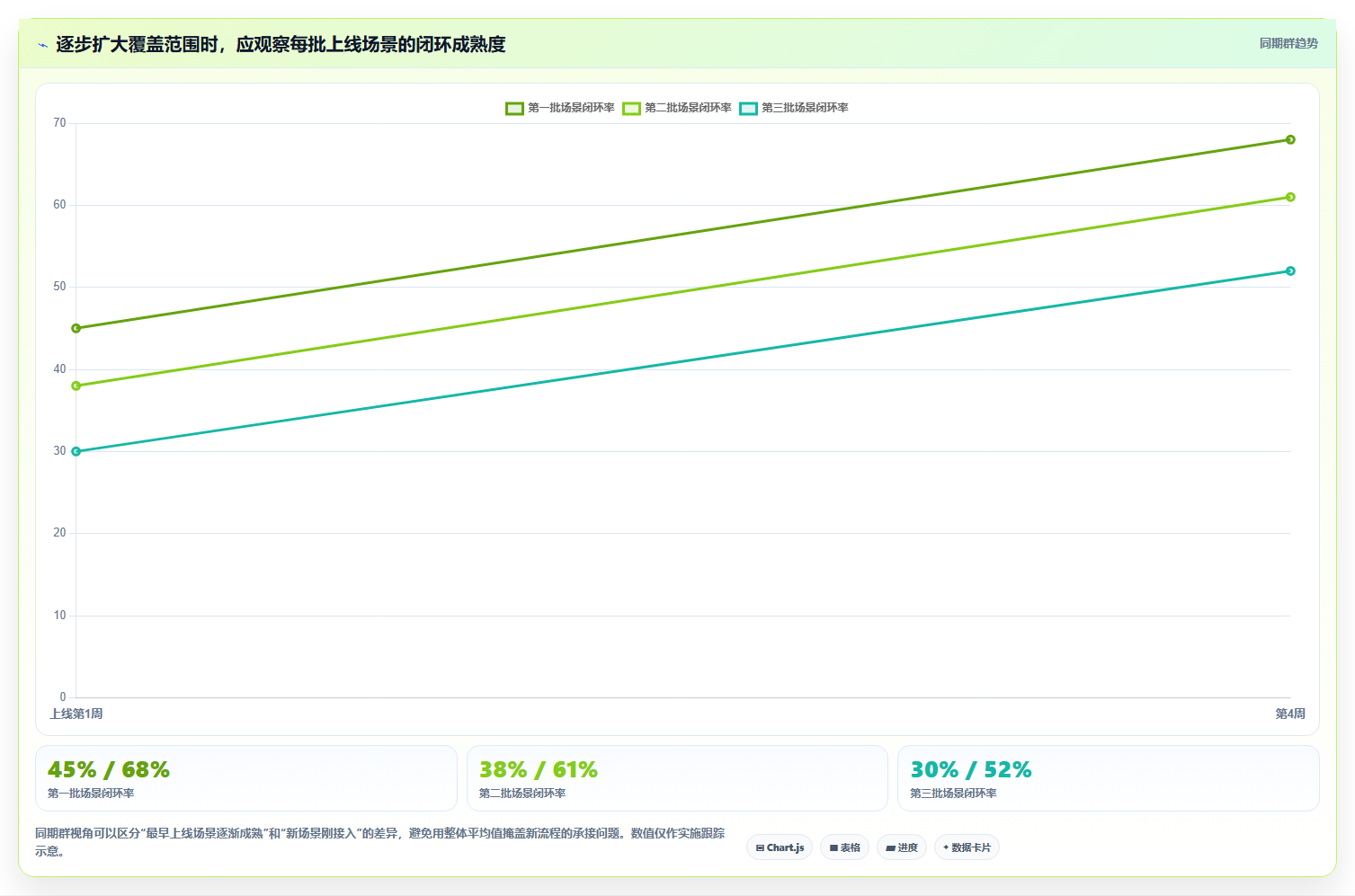The width and height of the screenshot is (1355, 896).
Task: Click the 表格 chip
Action: 844,847
